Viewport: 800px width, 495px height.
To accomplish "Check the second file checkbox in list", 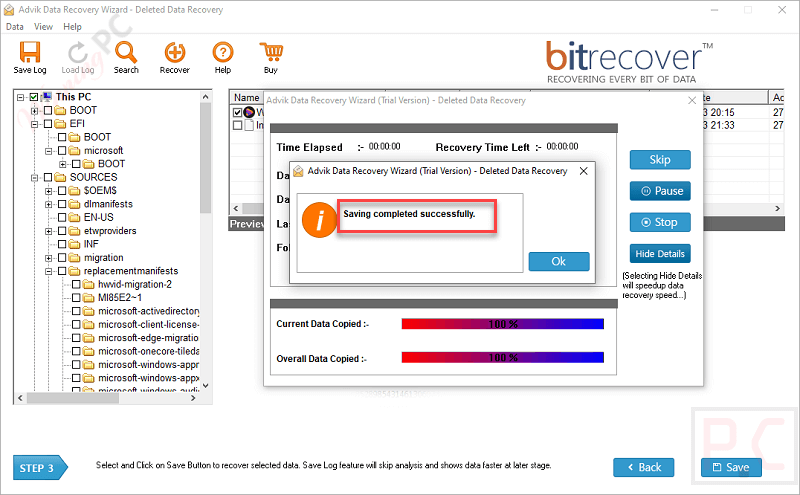I will (x=237, y=125).
